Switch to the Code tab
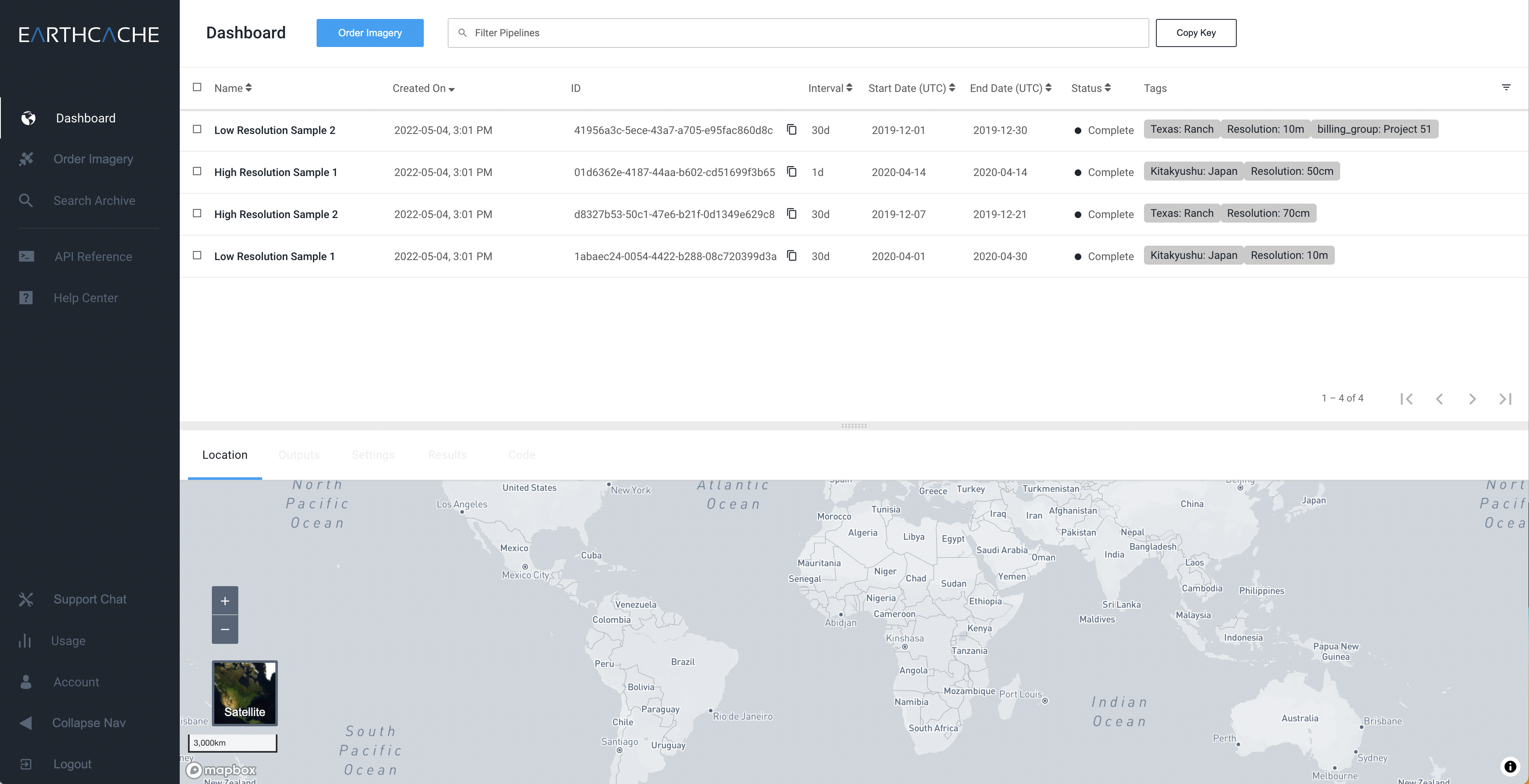 [521, 455]
